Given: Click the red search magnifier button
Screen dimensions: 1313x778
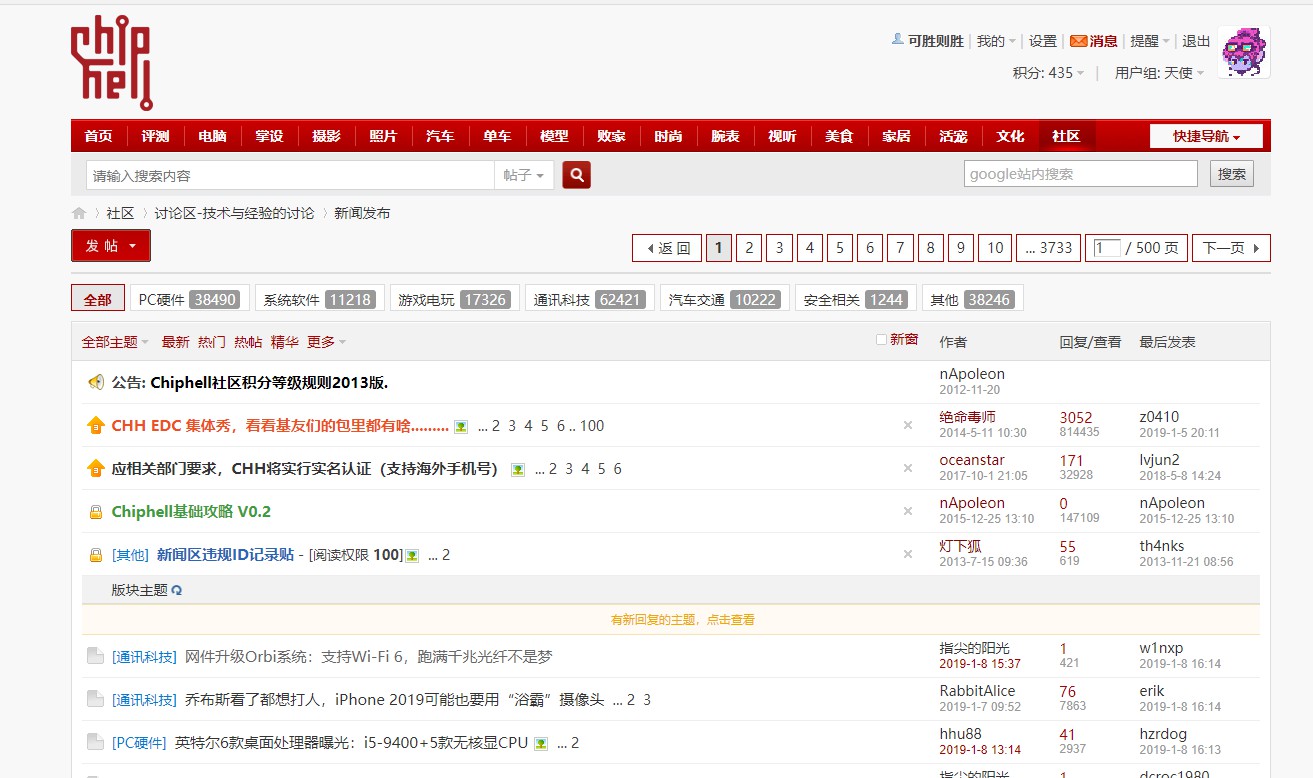Looking at the screenshot, I should (576, 175).
